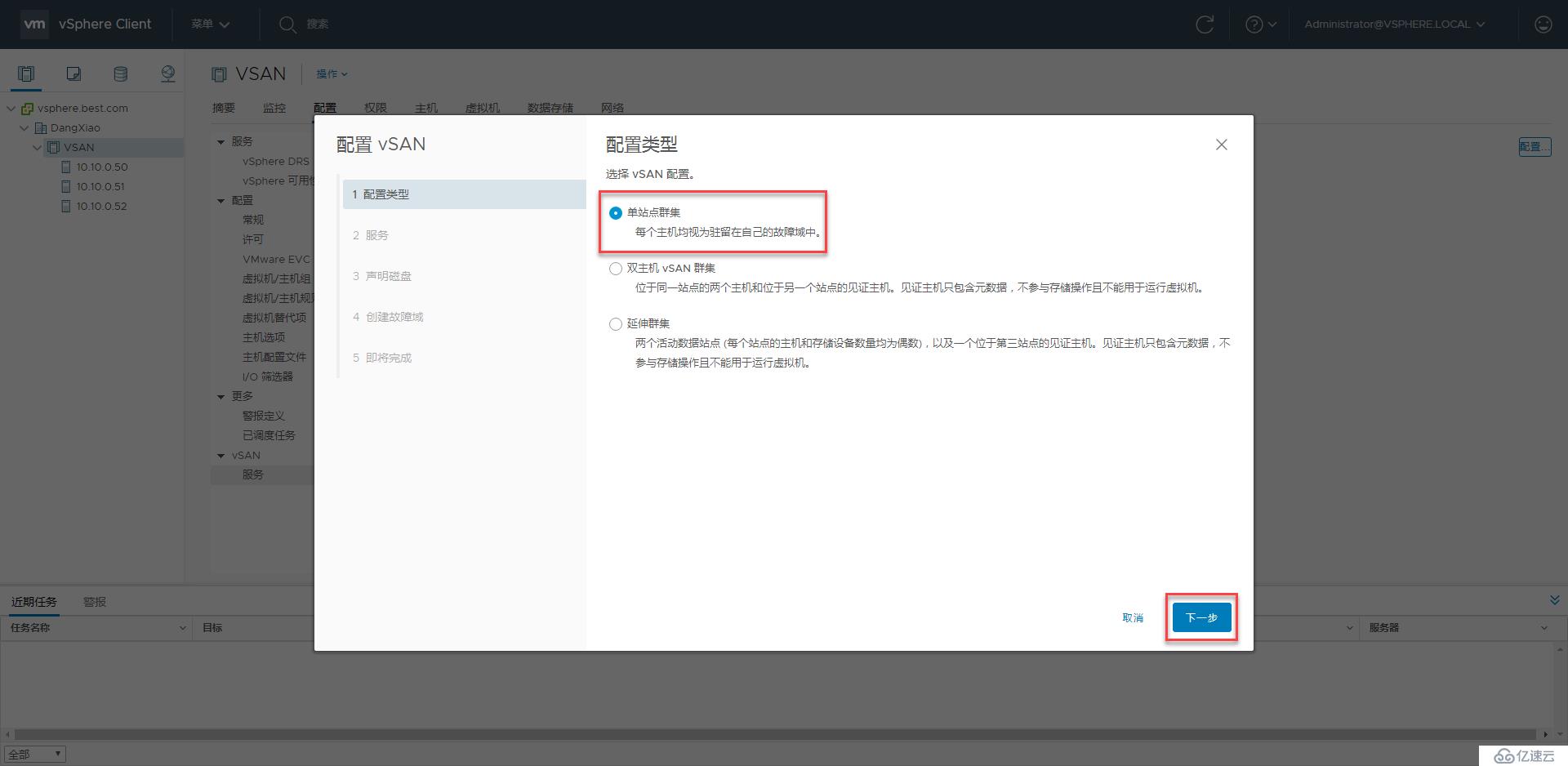Open the 菜单 dropdown
Image resolution: width=1568 pixels, height=766 pixels.
[211, 24]
